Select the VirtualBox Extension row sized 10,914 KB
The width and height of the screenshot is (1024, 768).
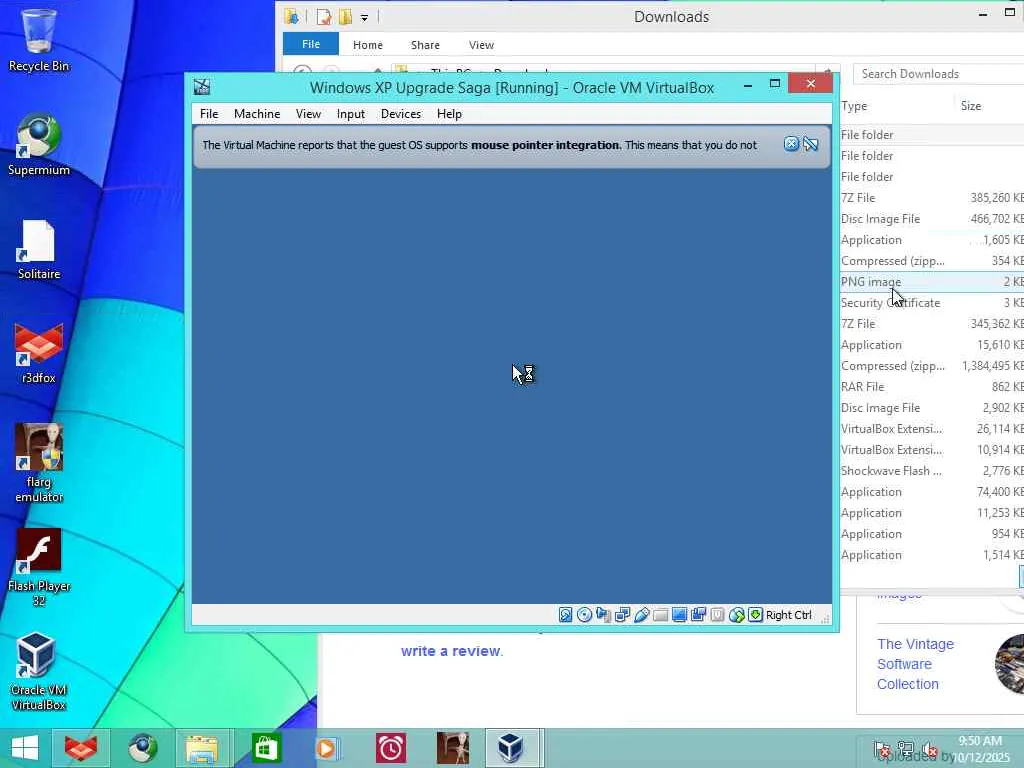click(932, 449)
